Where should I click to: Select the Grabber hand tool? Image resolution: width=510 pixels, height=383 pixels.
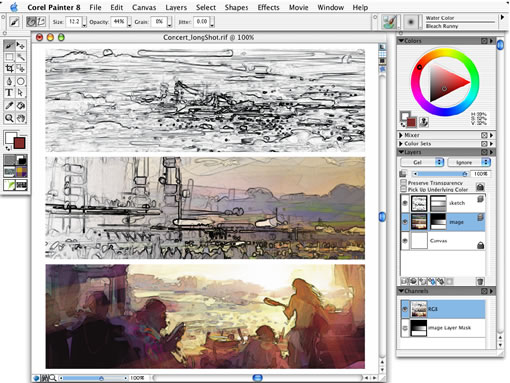point(21,118)
